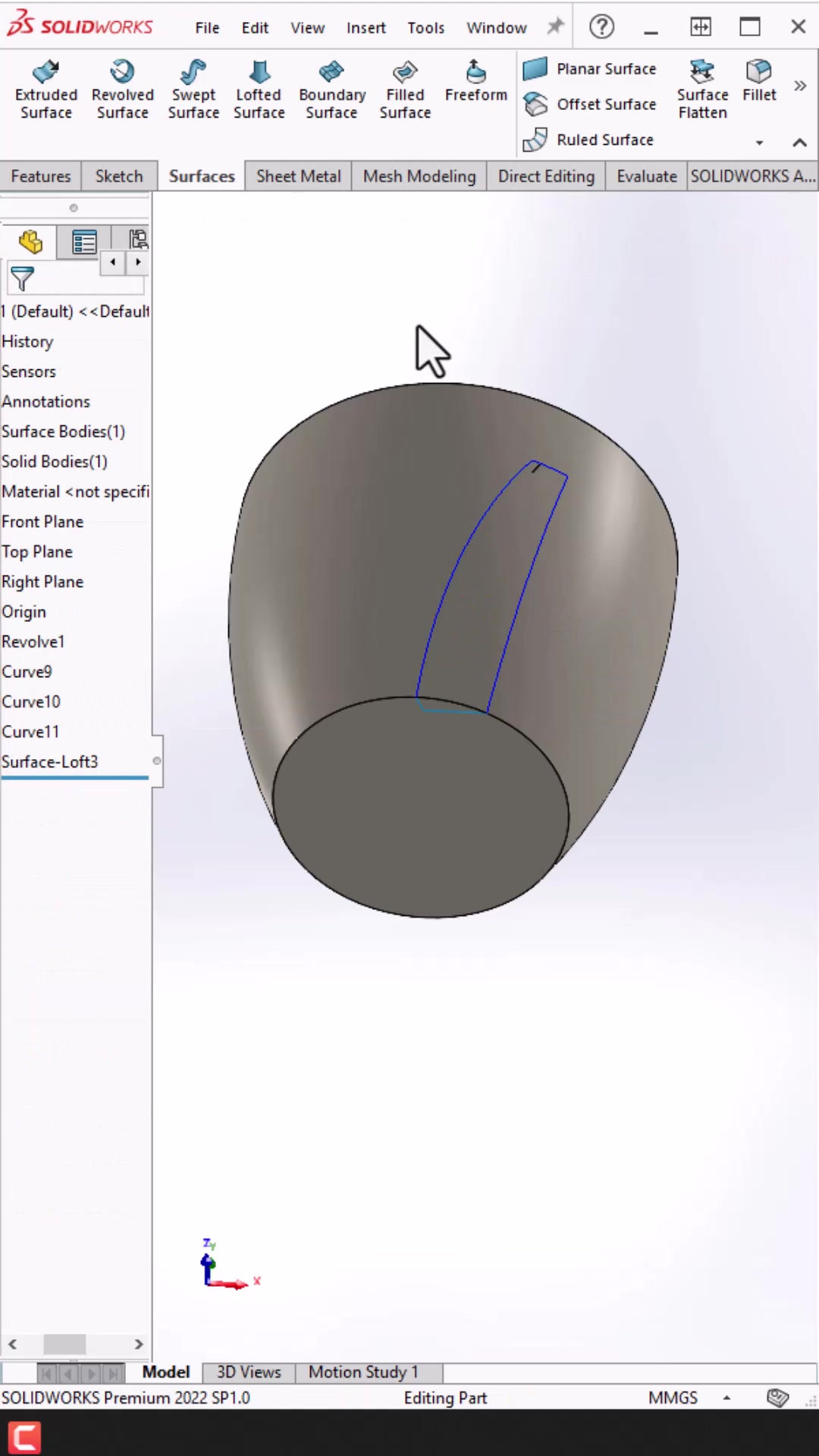The image size is (819, 1456).
Task: Select the Swept Surface tool
Action: point(193,90)
